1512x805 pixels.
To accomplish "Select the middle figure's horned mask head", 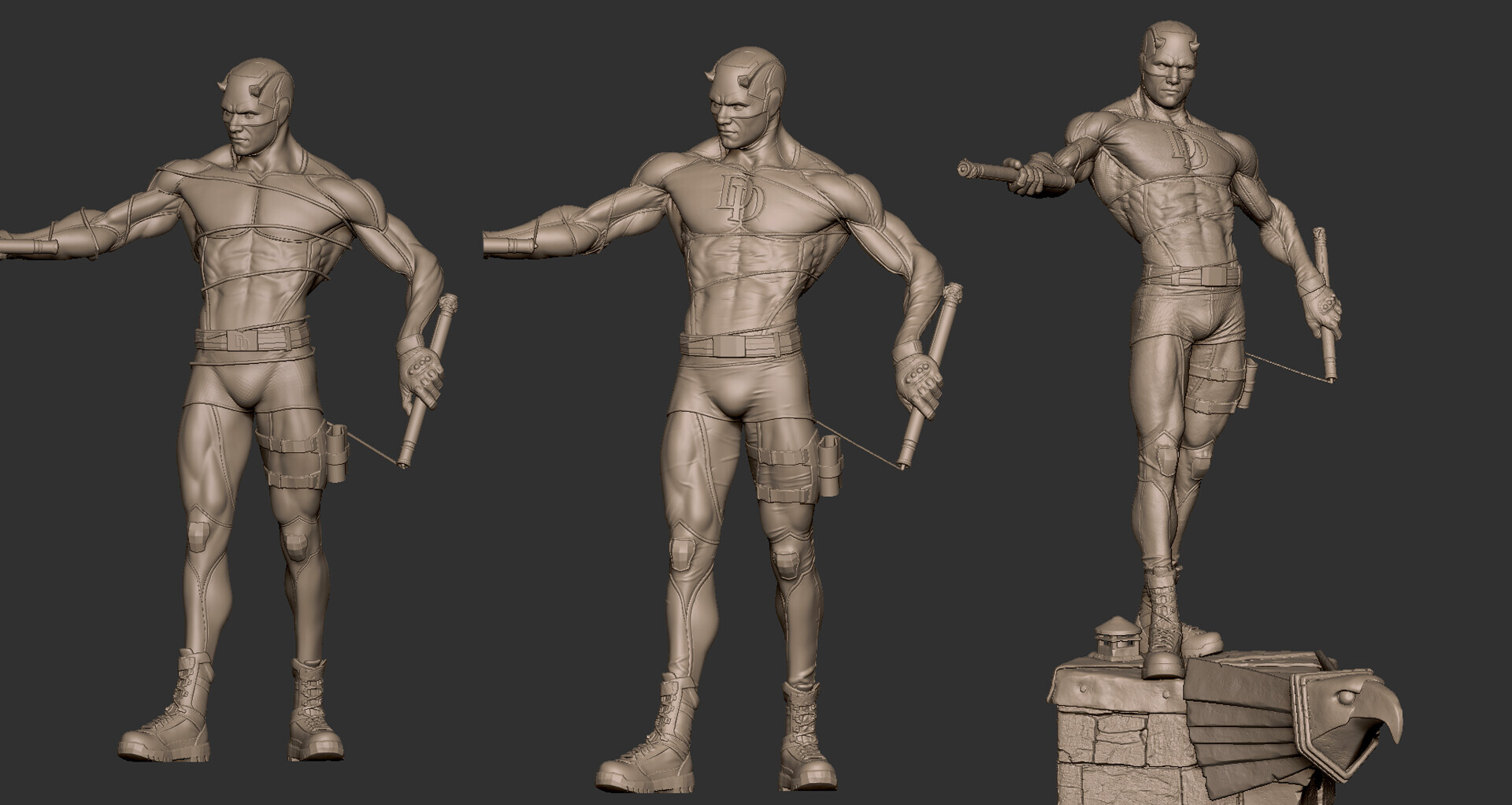I will 744,95.
